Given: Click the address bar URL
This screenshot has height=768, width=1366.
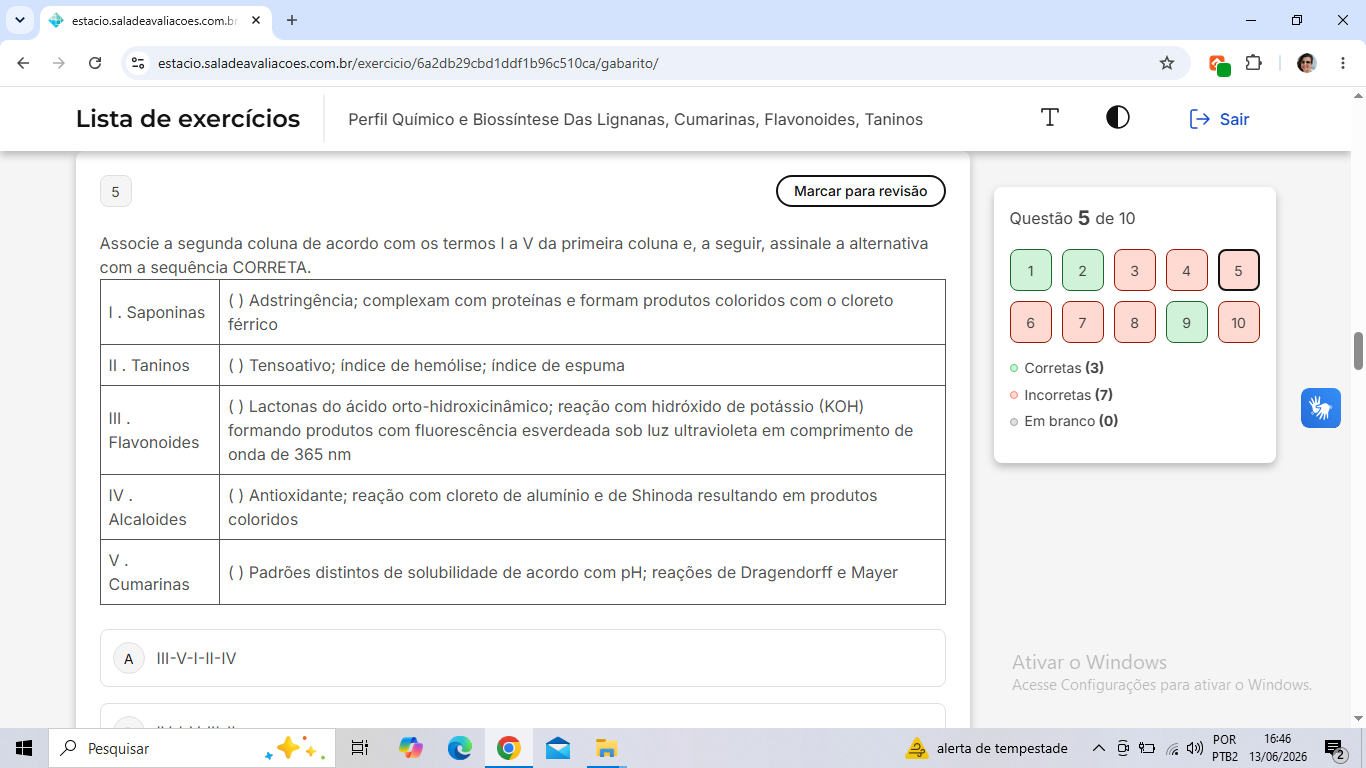Looking at the screenshot, I should (408, 63).
